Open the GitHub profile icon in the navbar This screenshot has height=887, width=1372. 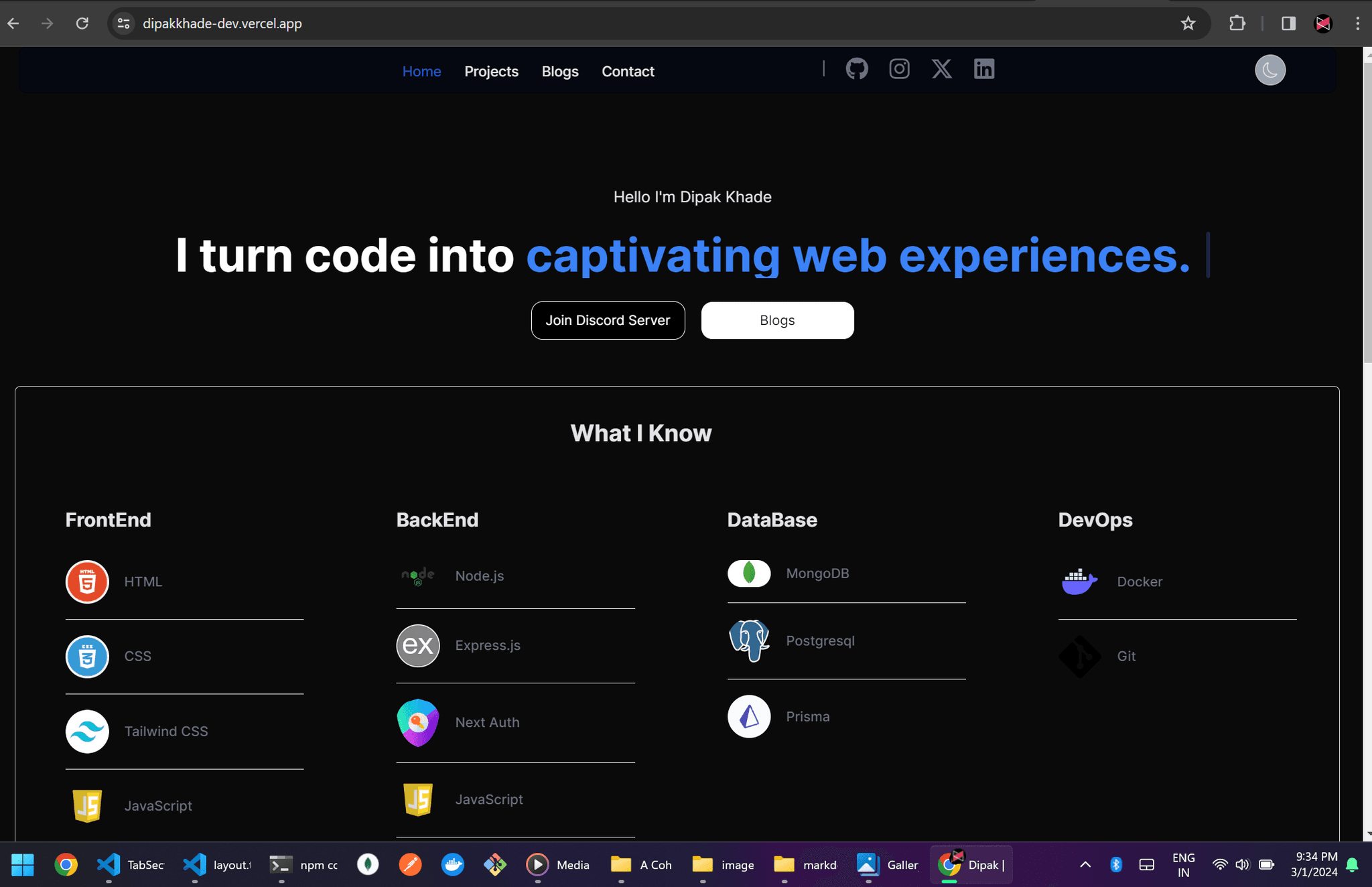coord(856,69)
